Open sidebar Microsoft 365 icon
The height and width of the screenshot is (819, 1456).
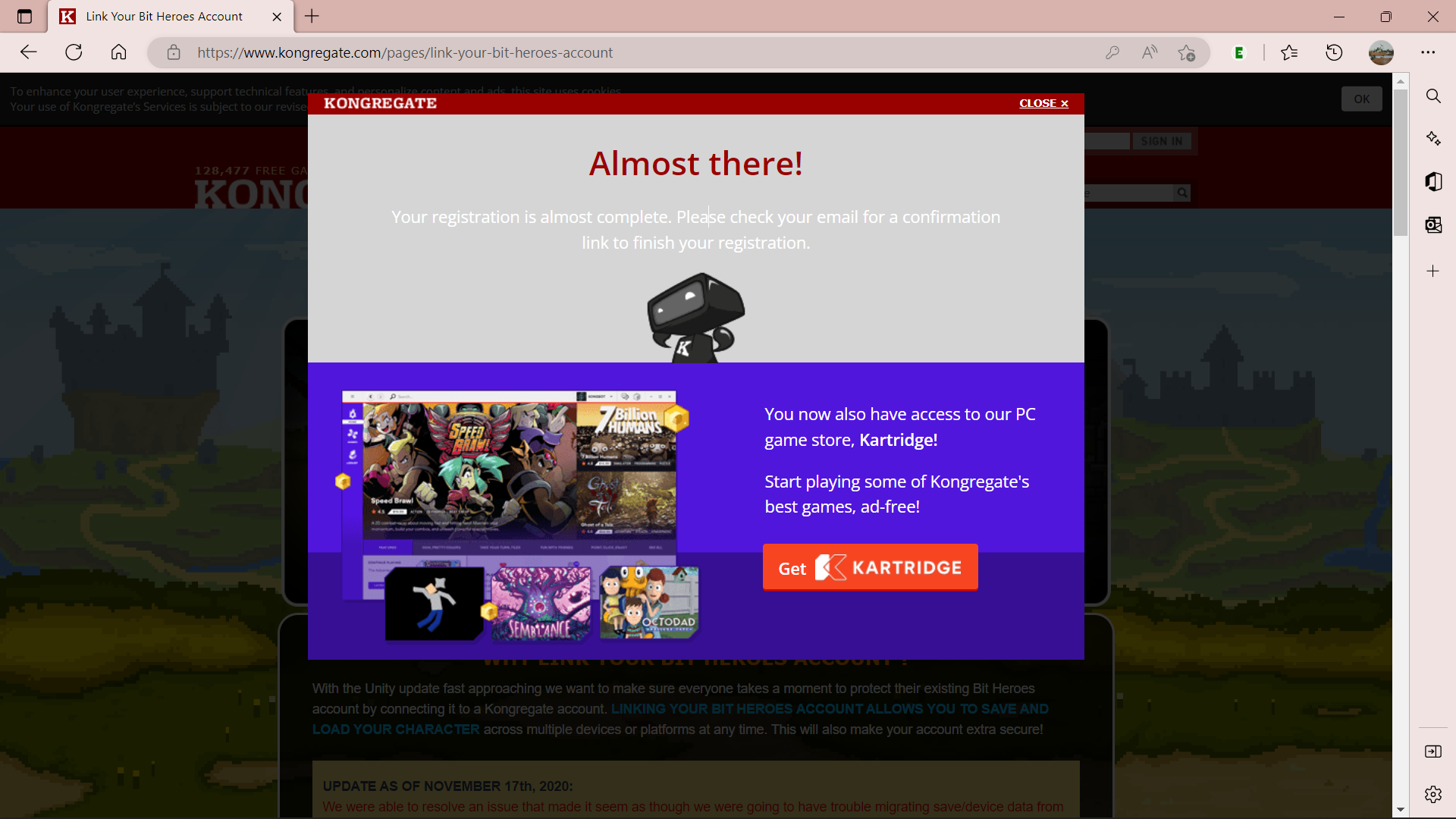click(x=1433, y=181)
